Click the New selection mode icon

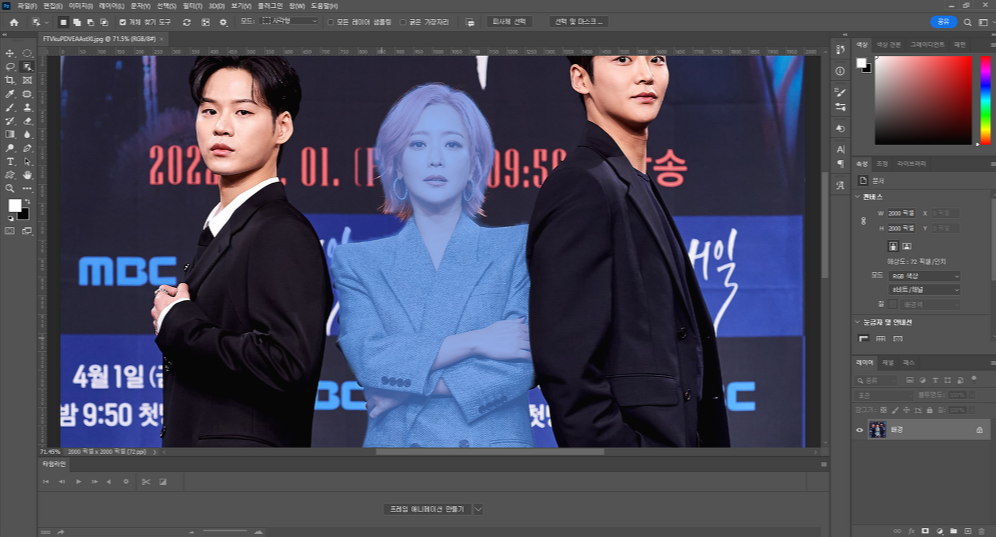pos(63,22)
